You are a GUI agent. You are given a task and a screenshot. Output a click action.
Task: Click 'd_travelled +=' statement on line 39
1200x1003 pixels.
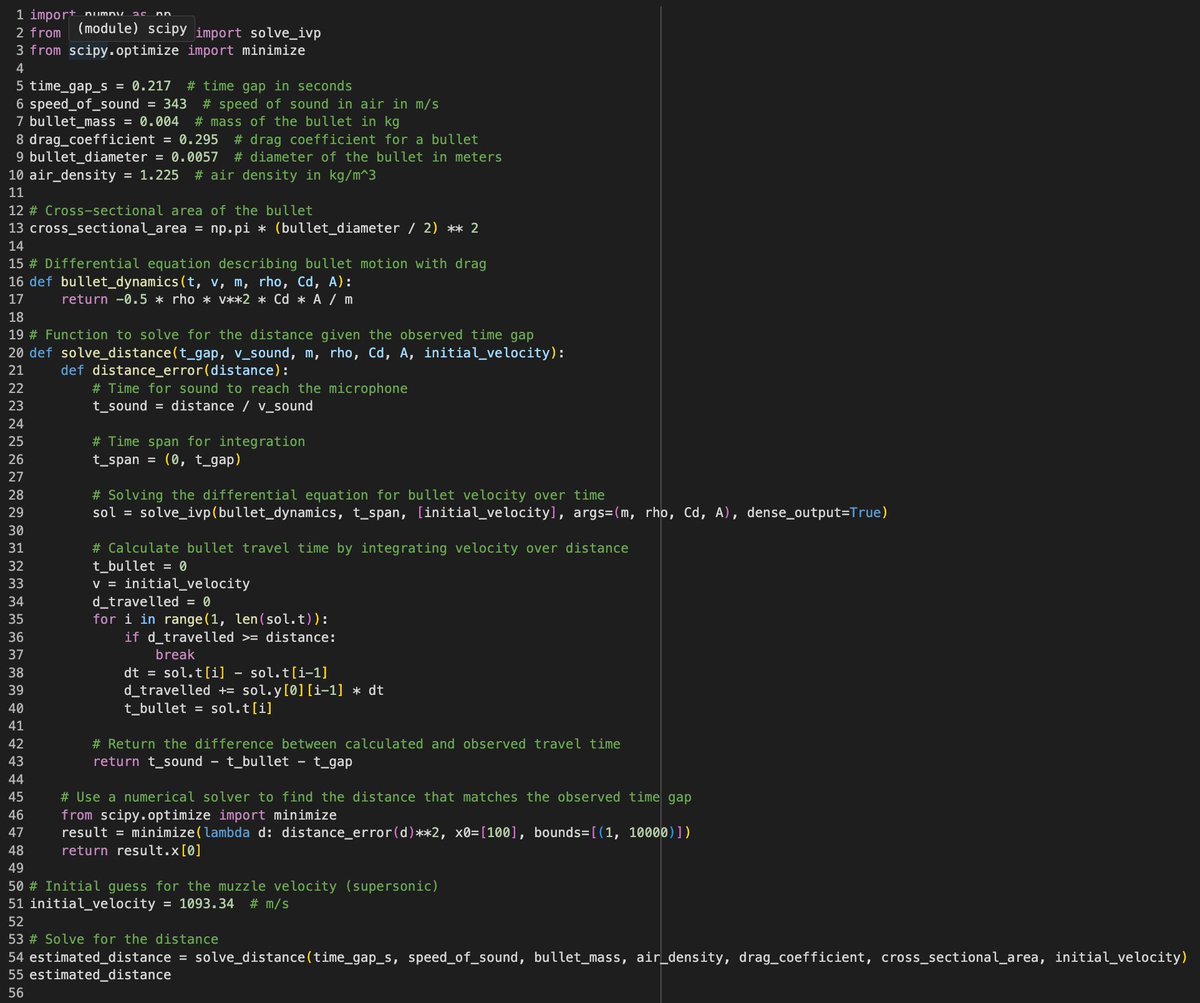point(254,691)
